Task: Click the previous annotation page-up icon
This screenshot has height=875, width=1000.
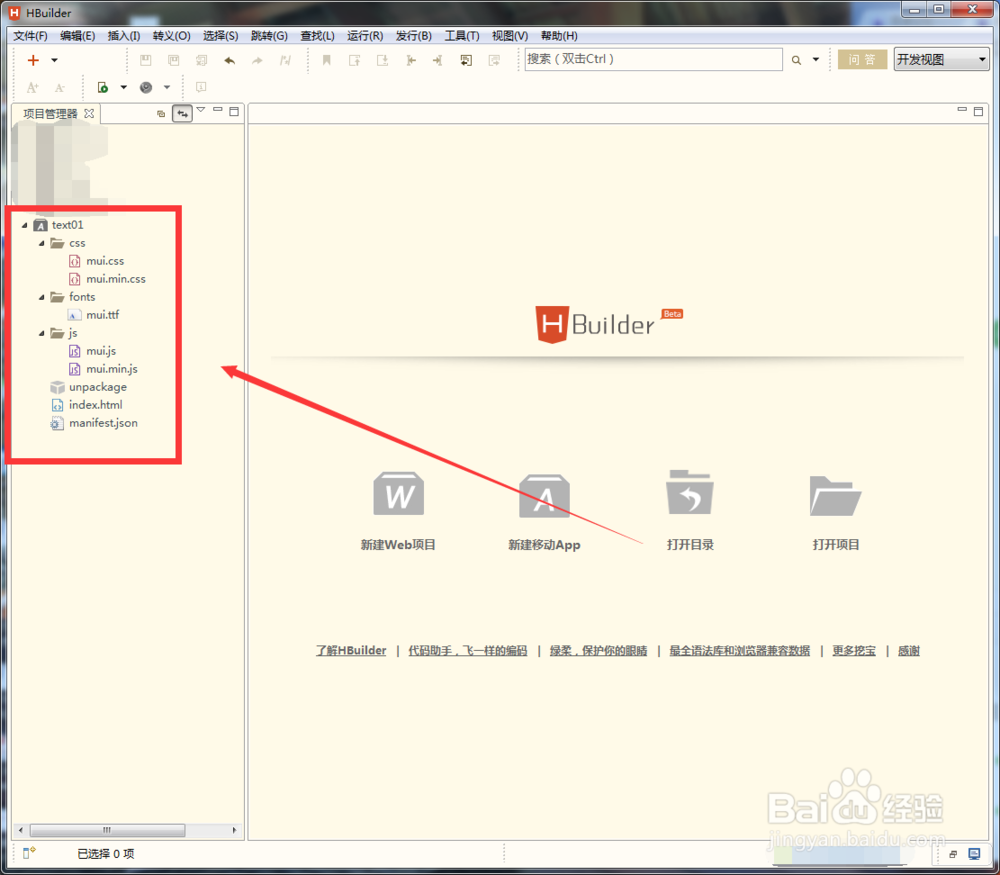Action: (355, 60)
